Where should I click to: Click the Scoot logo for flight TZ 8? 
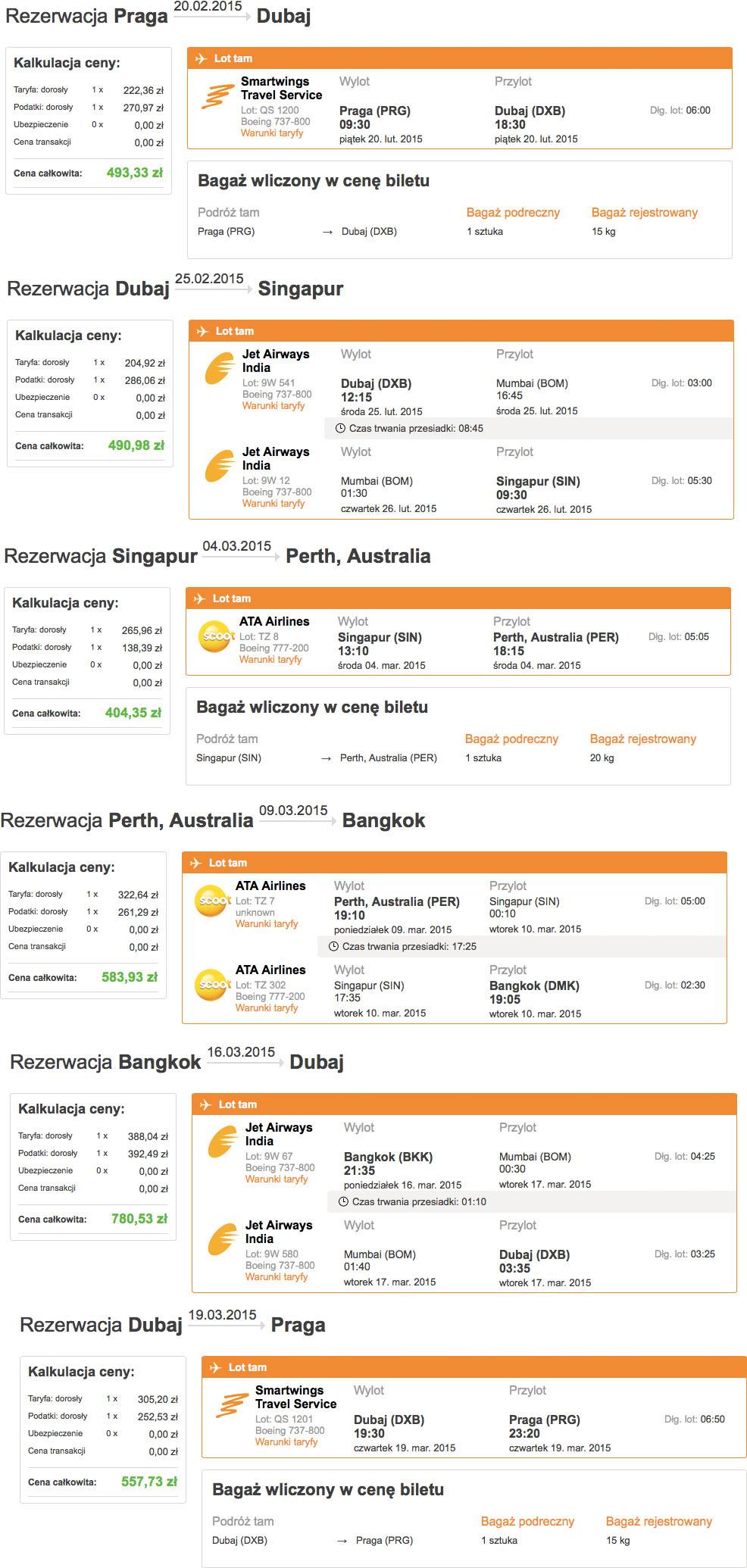(x=216, y=637)
